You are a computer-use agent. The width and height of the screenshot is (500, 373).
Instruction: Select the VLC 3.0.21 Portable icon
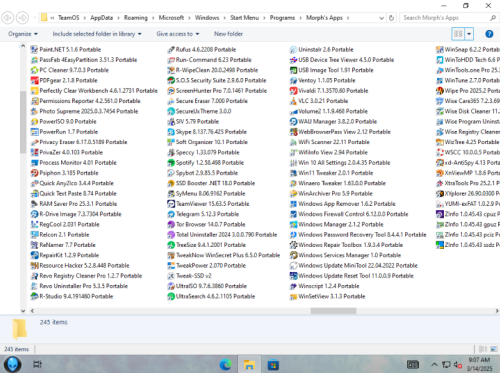tap(293, 101)
